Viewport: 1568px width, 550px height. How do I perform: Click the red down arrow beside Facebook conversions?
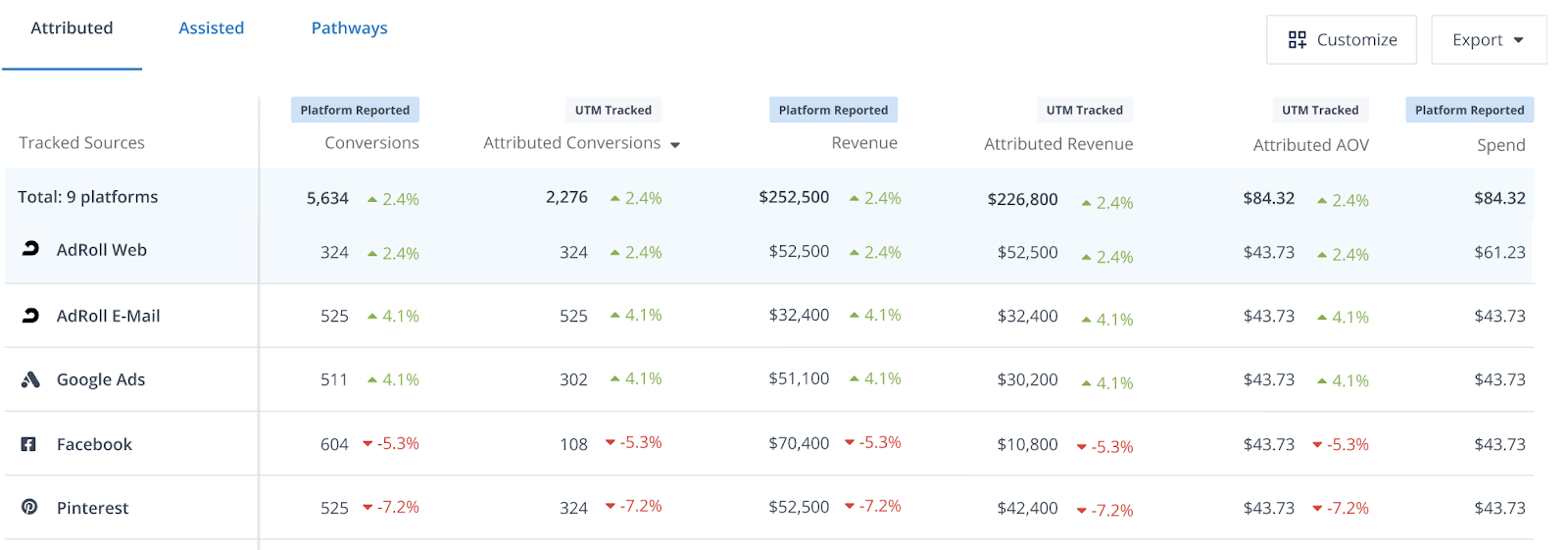click(x=367, y=444)
